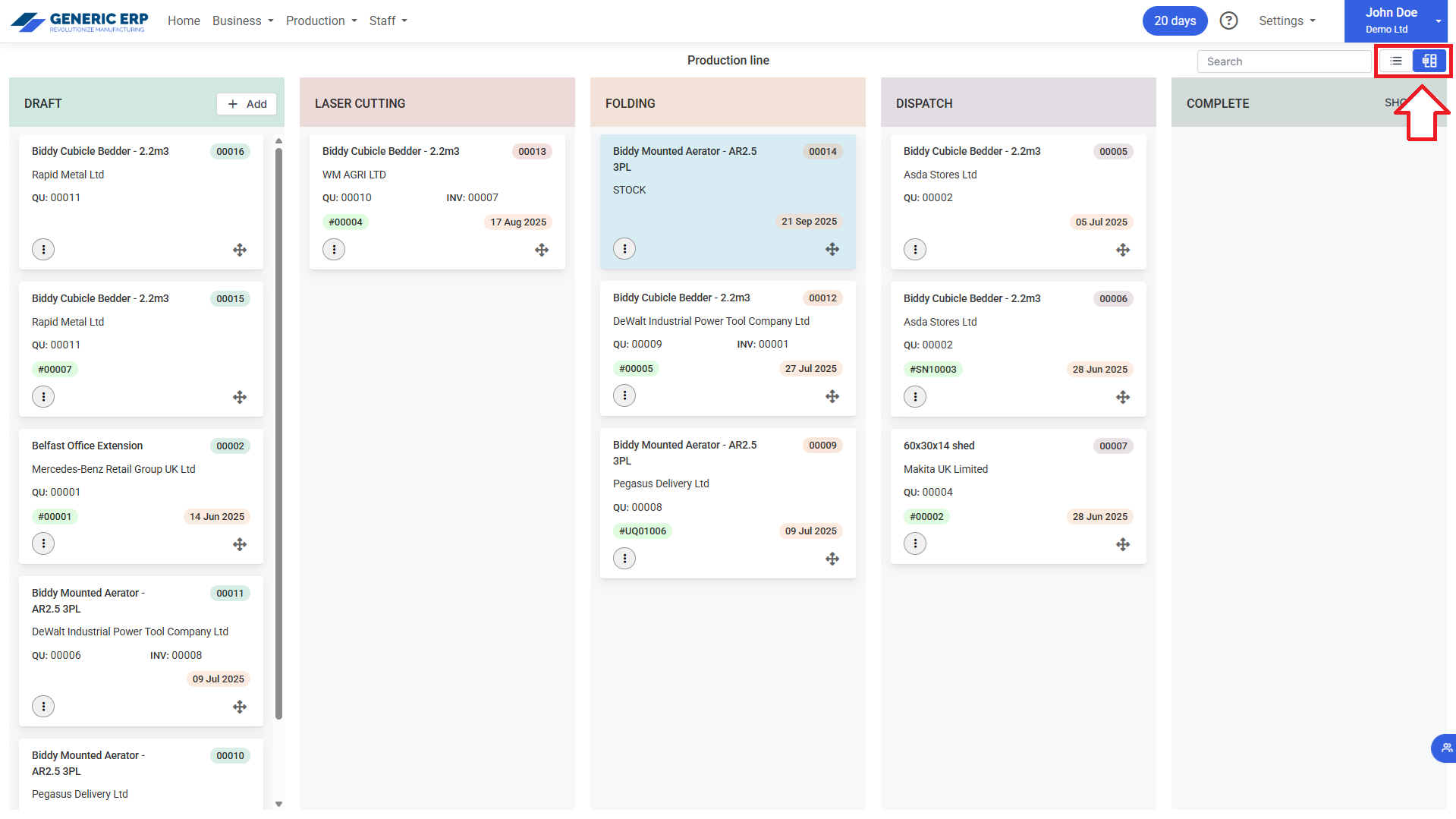
Task: Click the Search input field
Action: click(1284, 61)
